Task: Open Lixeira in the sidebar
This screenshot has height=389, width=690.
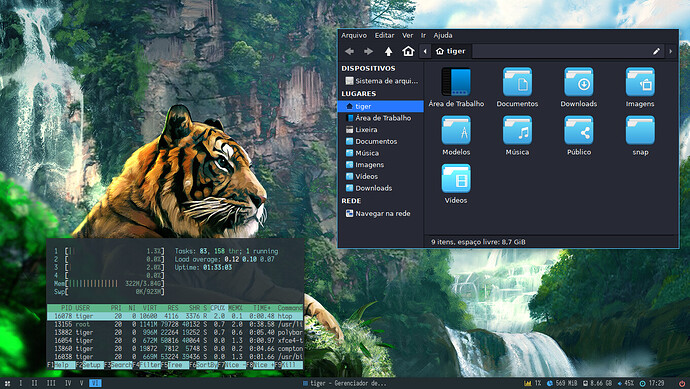Action: pyautogui.click(x=381, y=129)
